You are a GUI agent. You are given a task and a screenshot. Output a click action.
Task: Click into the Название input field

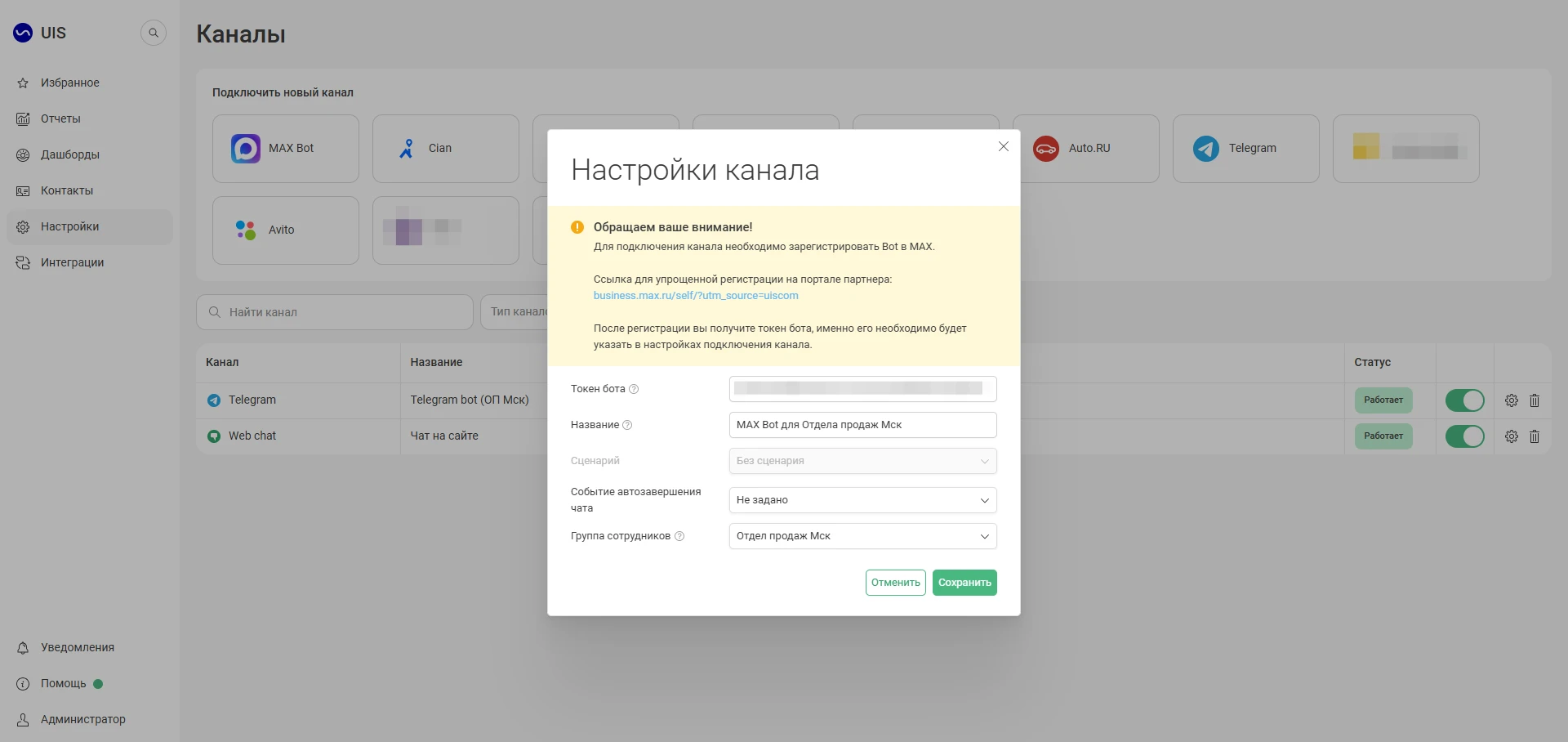[862, 425]
